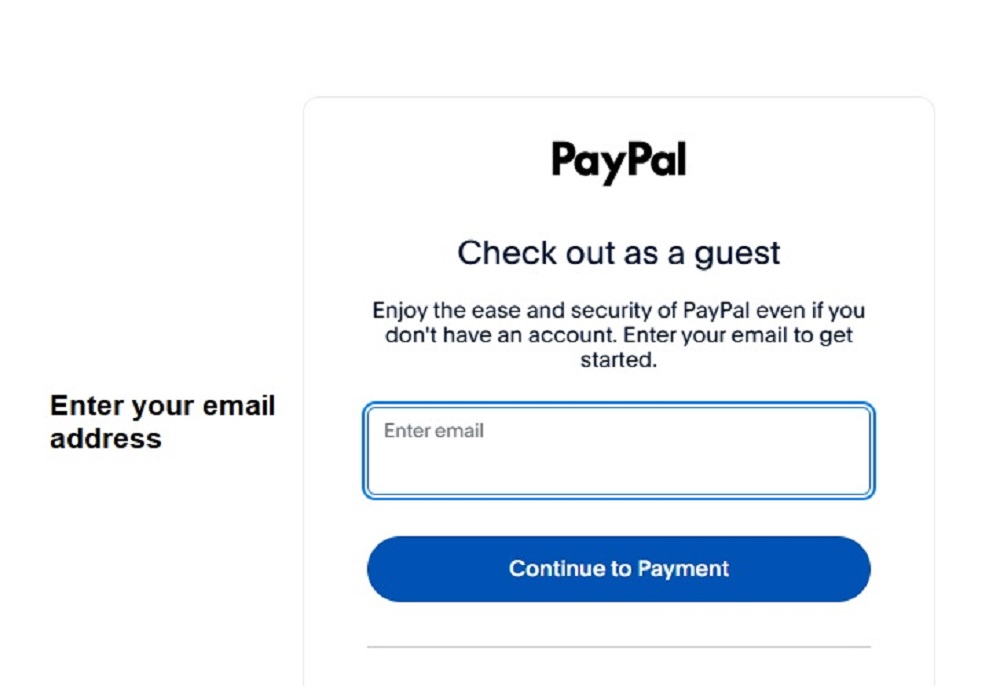The height and width of the screenshot is (686, 1000).
Task: Click the "Check out as a guest" heading
Action: (618, 253)
